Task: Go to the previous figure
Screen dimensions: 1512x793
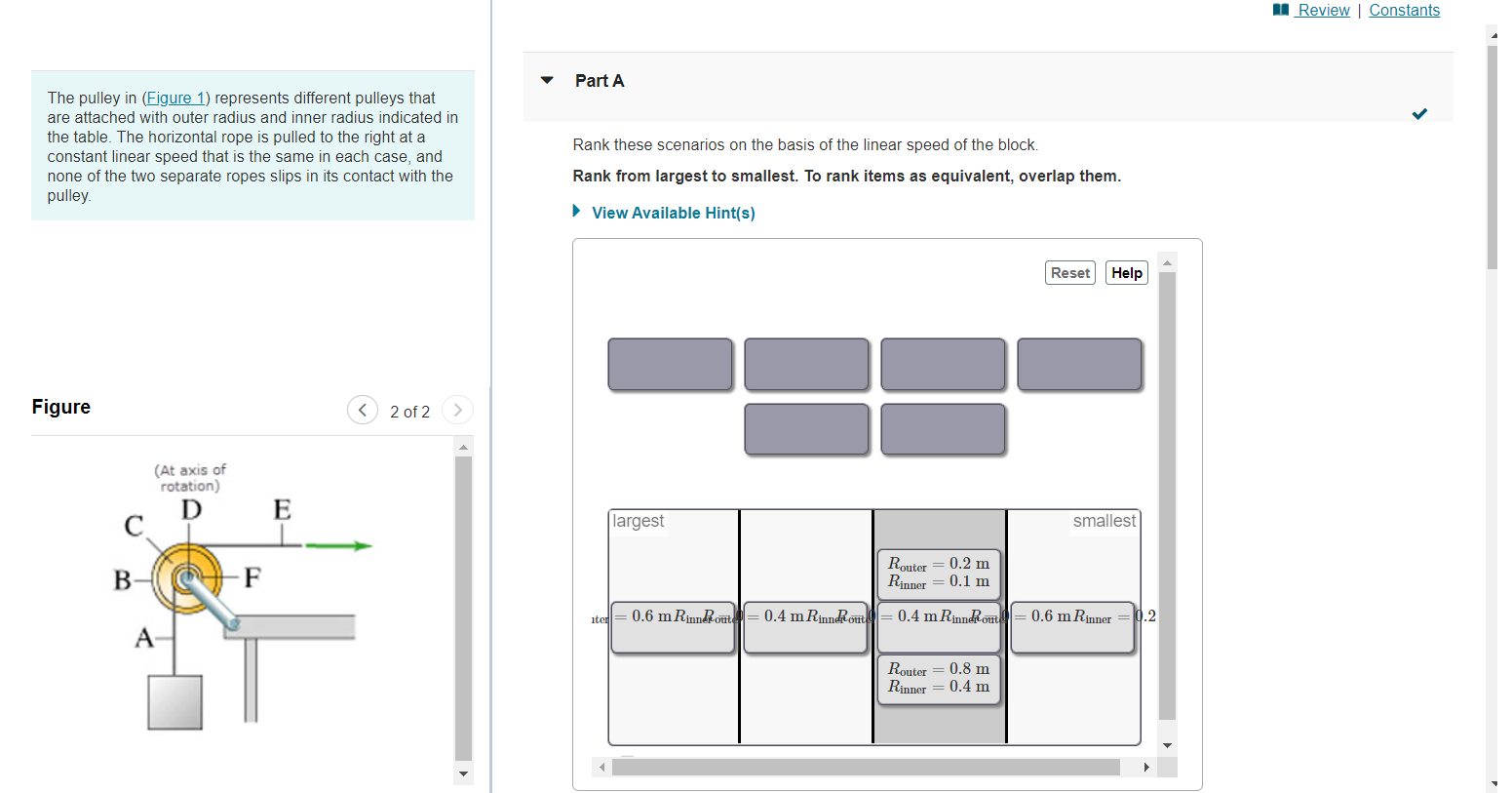Action: point(363,410)
